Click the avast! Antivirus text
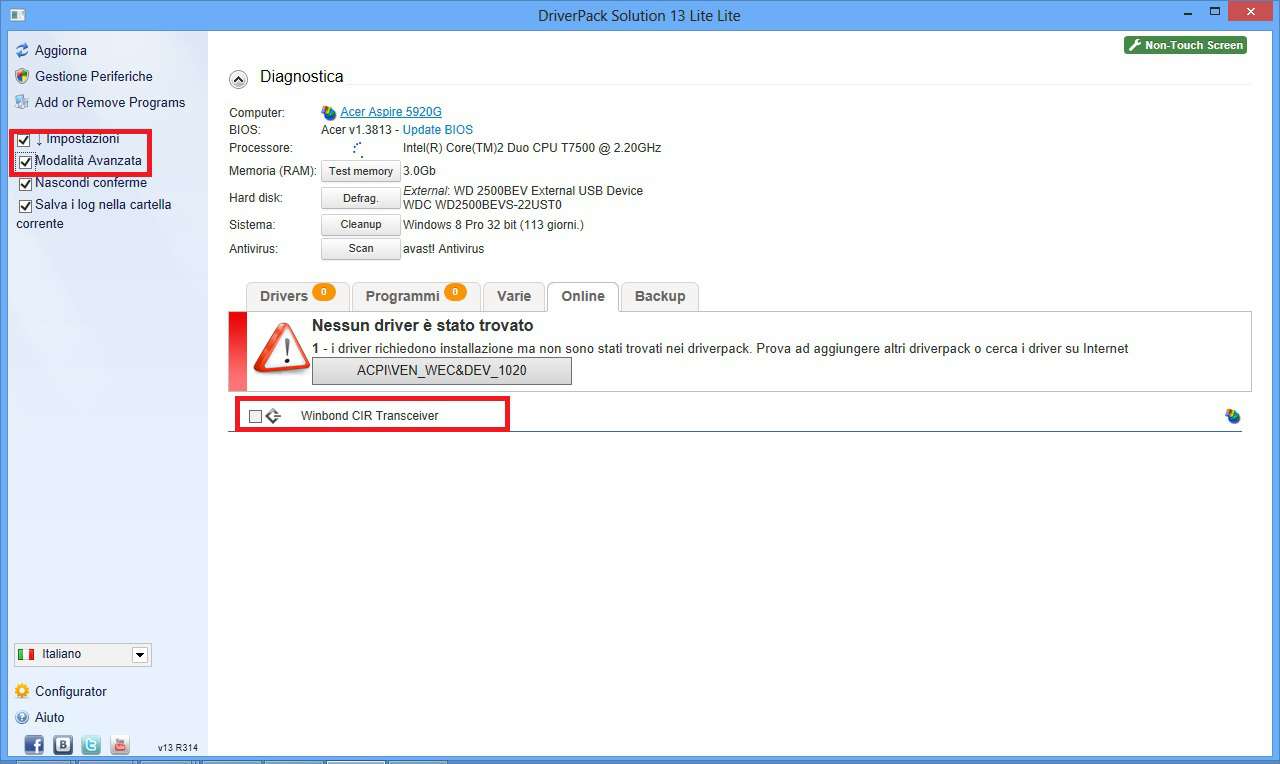Viewport: 1280px width, 764px height. click(444, 249)
